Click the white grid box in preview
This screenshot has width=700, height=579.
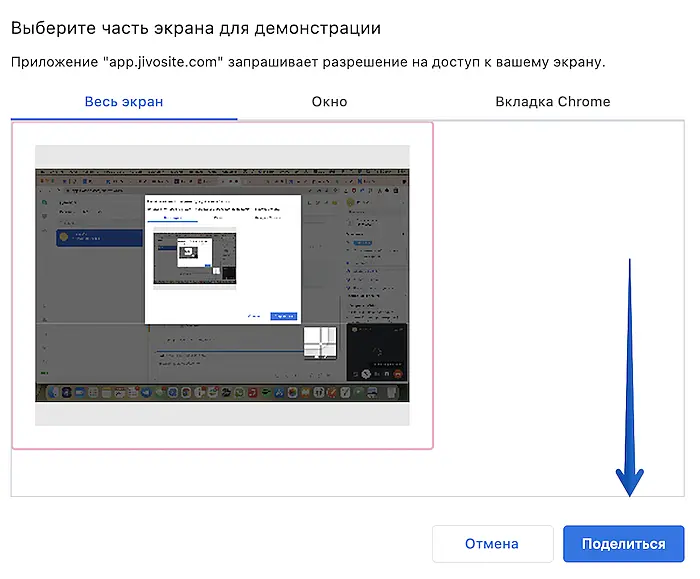320,343
